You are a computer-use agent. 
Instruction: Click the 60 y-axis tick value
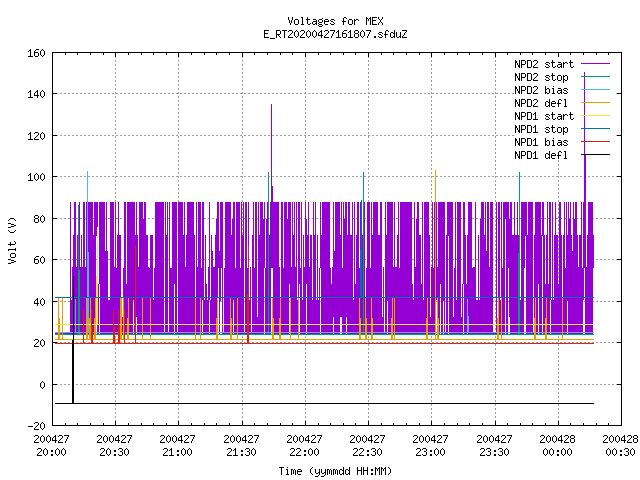tap(39, 260)
